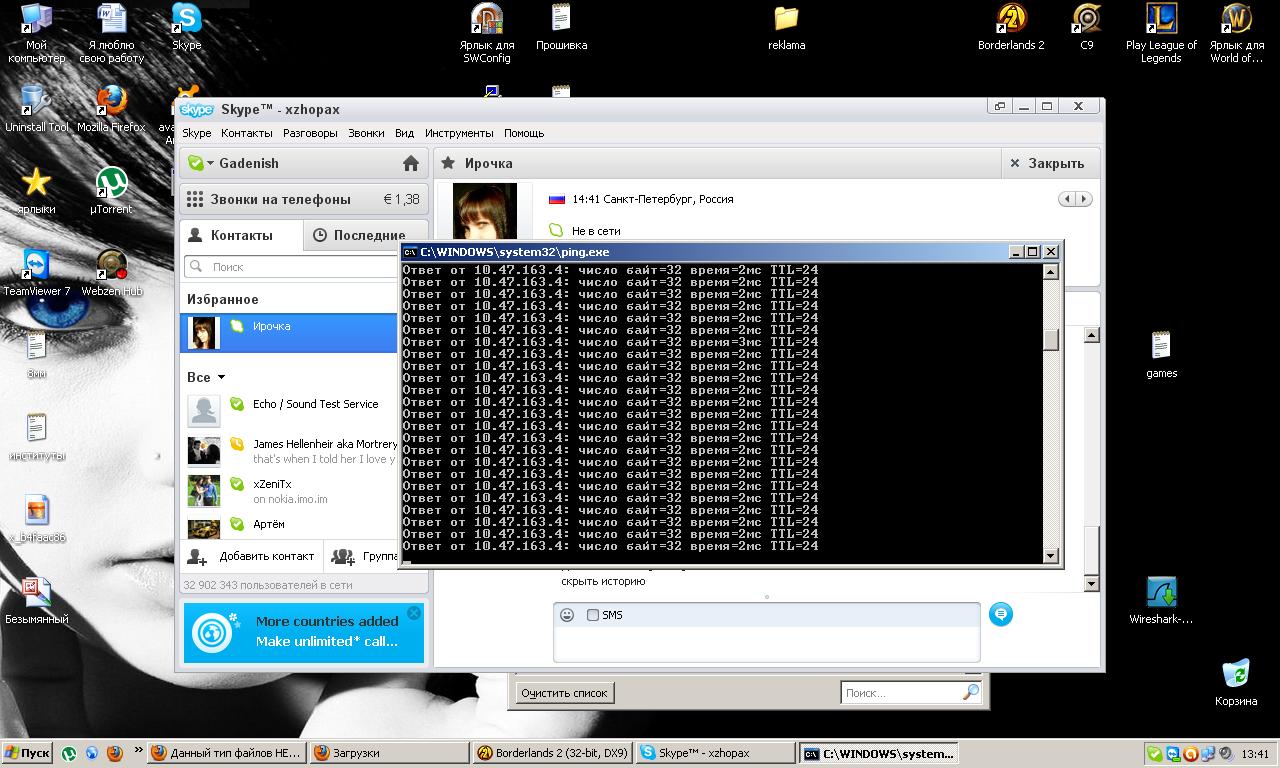The image size is (1280, 768).
Task: Open the emoticon picker in message box
Action: (x=567, y=615)
